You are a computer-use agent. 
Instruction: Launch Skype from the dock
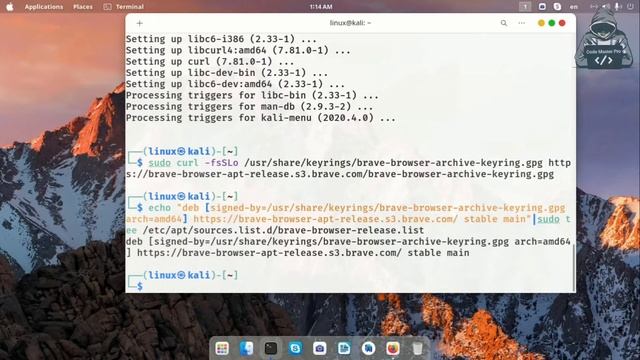coord(295,348)
